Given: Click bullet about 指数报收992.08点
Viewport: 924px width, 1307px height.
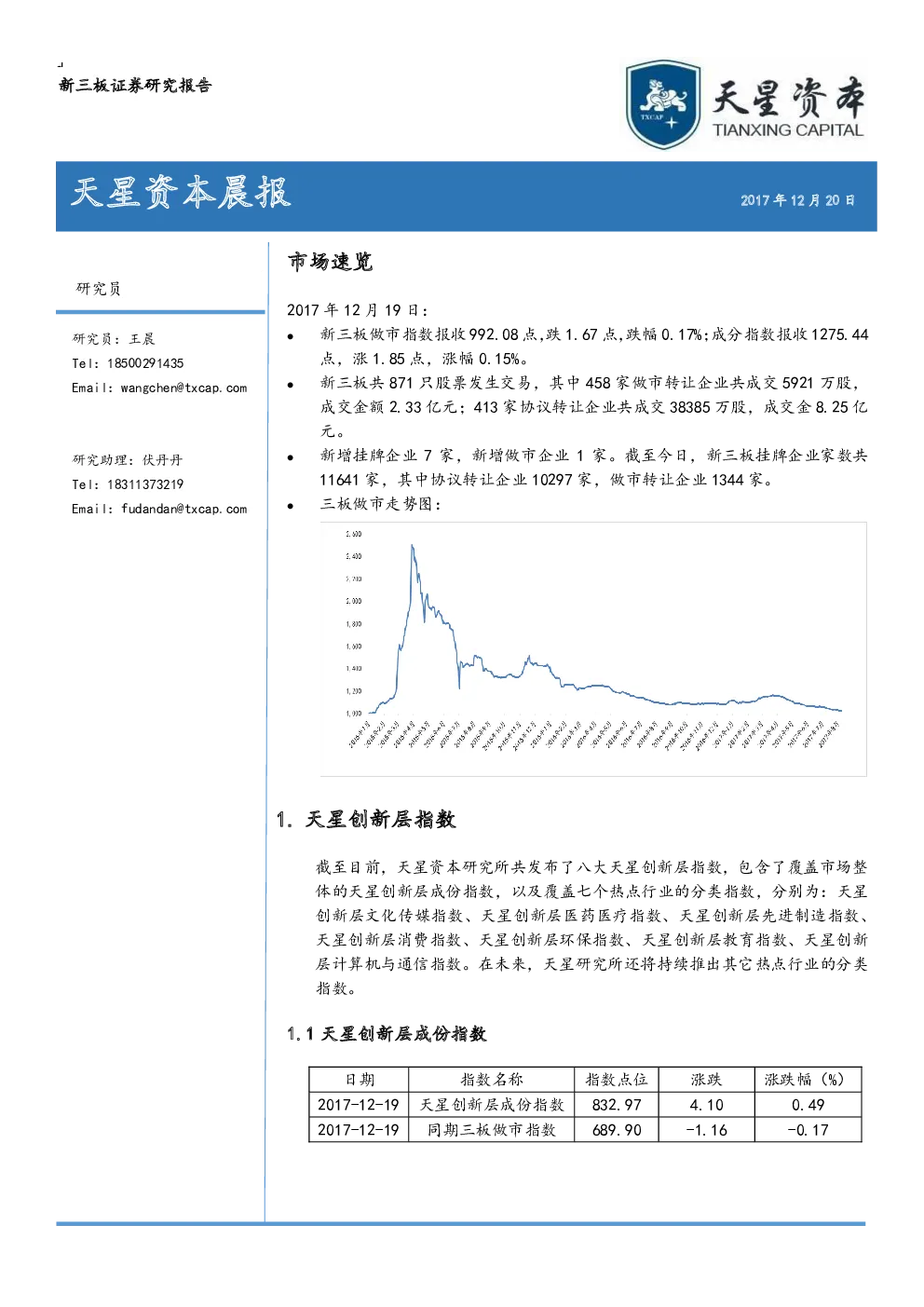Looking at the screenshot, I should pos(594,347).
